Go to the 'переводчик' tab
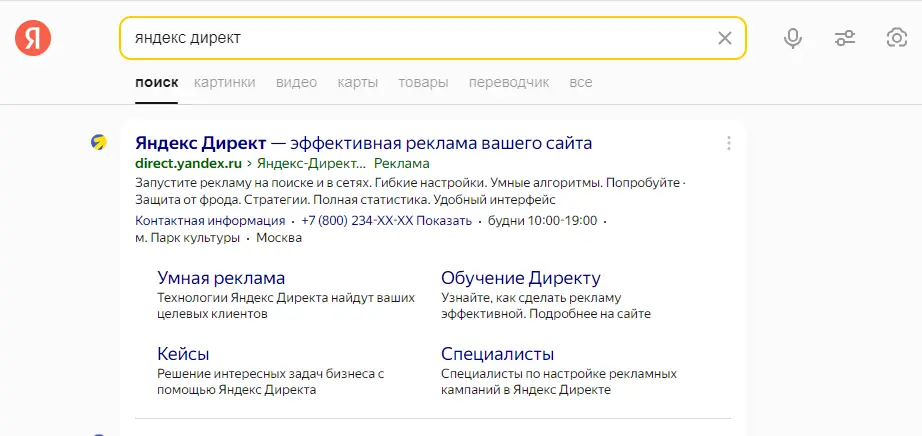 [x=509, y=82]
